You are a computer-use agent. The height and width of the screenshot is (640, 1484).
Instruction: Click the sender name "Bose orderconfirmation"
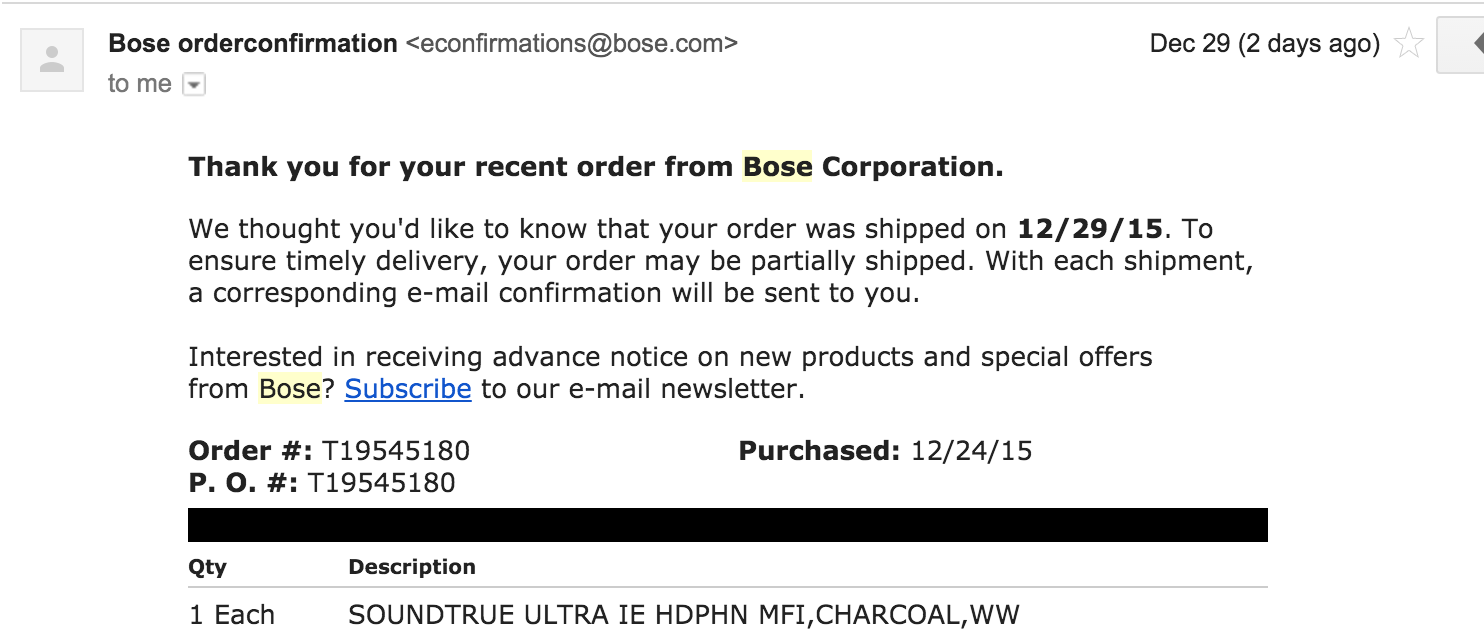click(x=253, y=44)
